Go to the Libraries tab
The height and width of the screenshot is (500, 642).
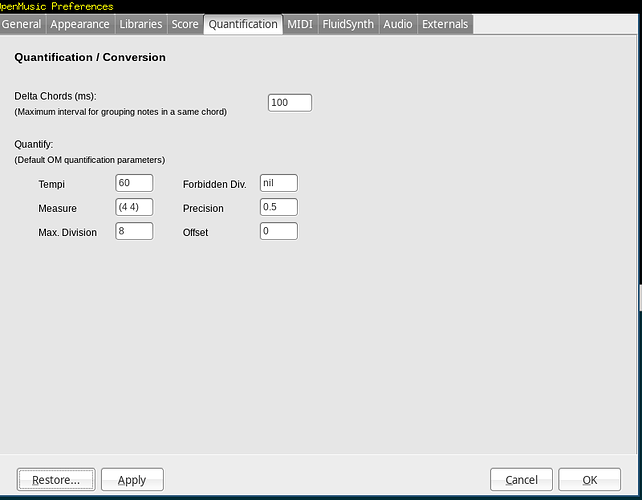(x=141, y=24)
